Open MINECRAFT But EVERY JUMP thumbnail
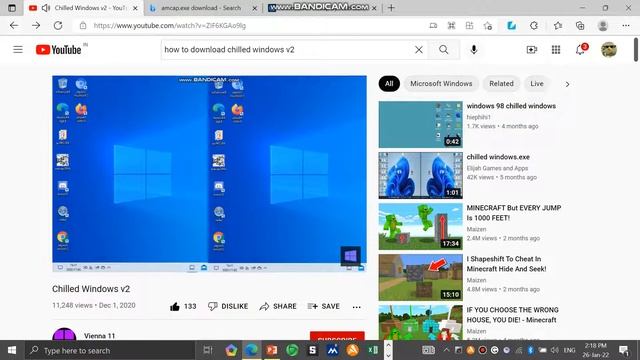 (420, 227)
